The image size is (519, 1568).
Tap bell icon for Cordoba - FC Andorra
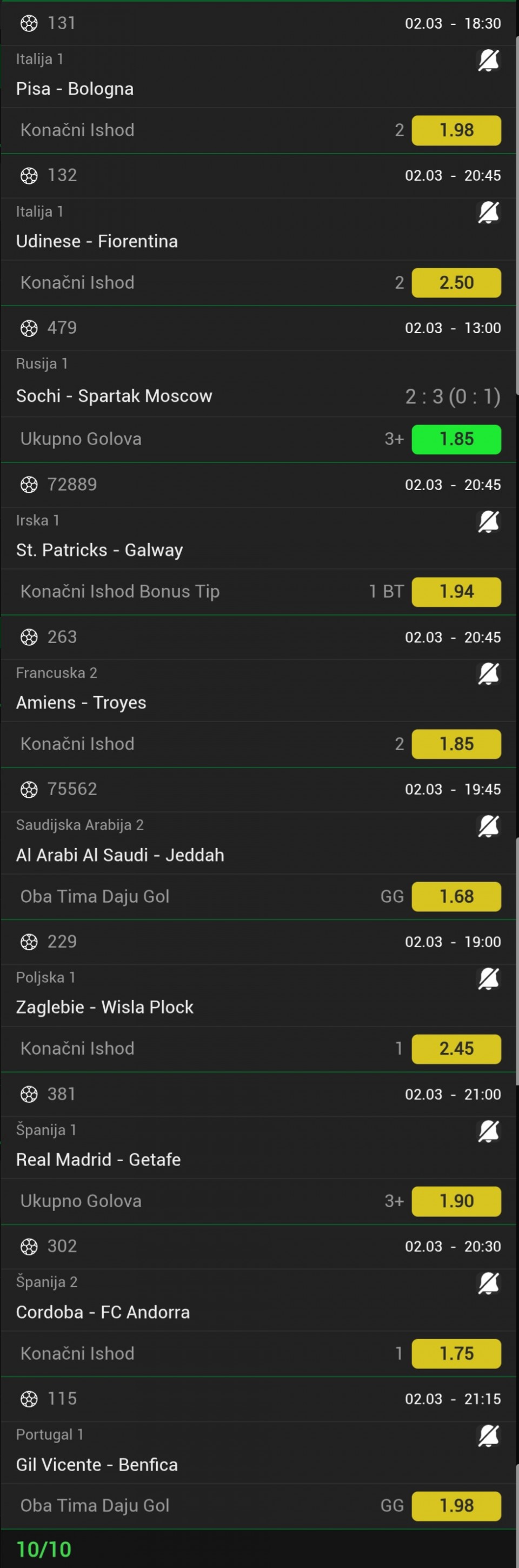(x=488, y=1283)
